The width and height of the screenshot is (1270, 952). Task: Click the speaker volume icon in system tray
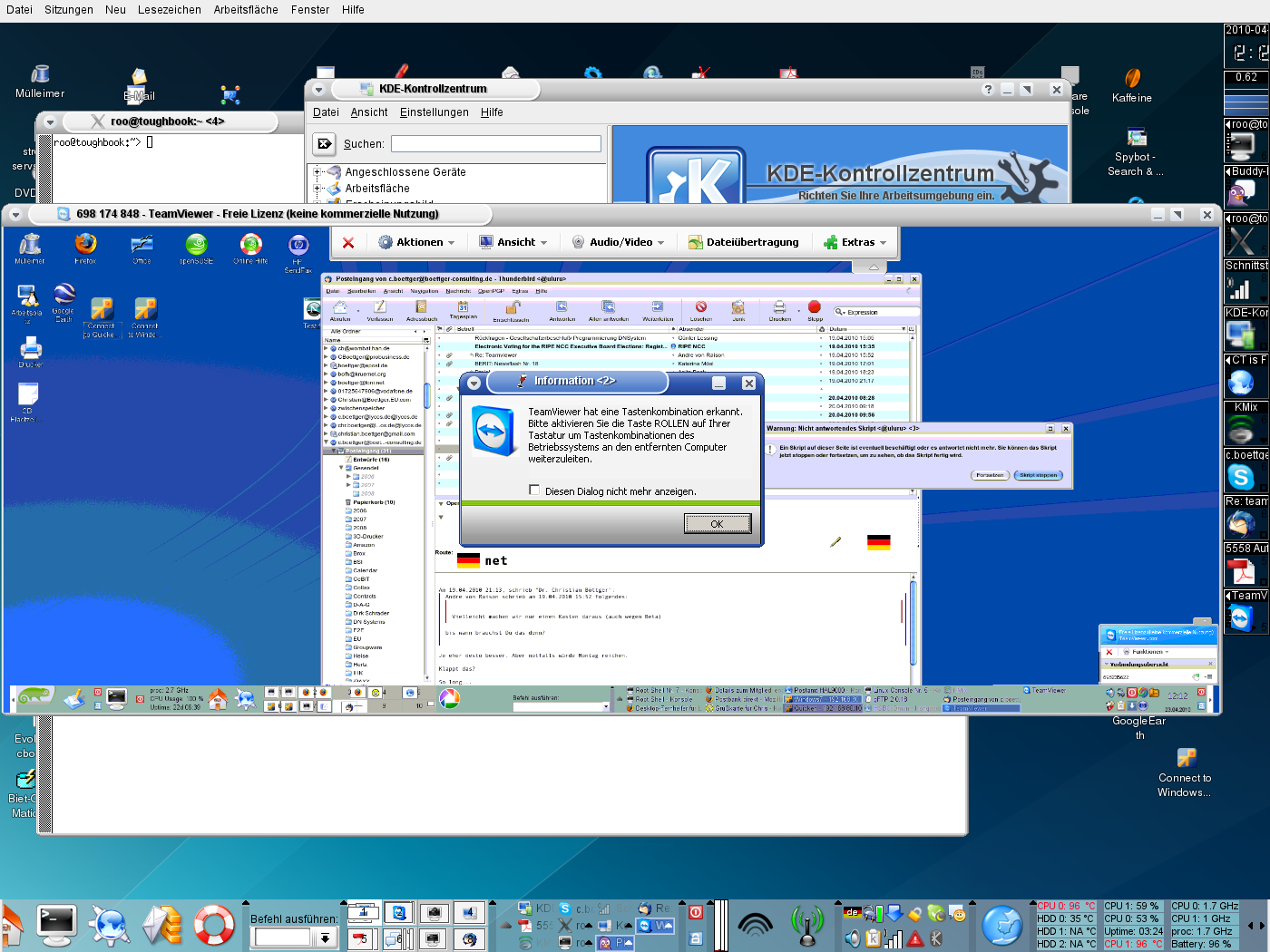tap(852, 938)
